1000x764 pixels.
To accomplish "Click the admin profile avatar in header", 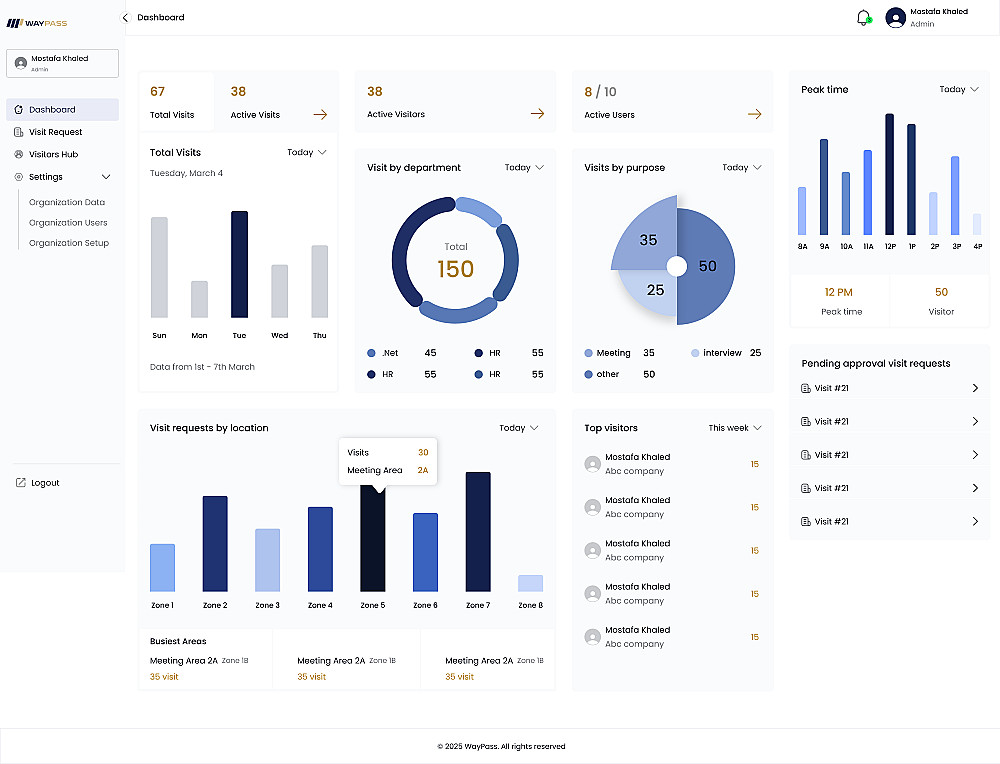I will coord(895,18).
